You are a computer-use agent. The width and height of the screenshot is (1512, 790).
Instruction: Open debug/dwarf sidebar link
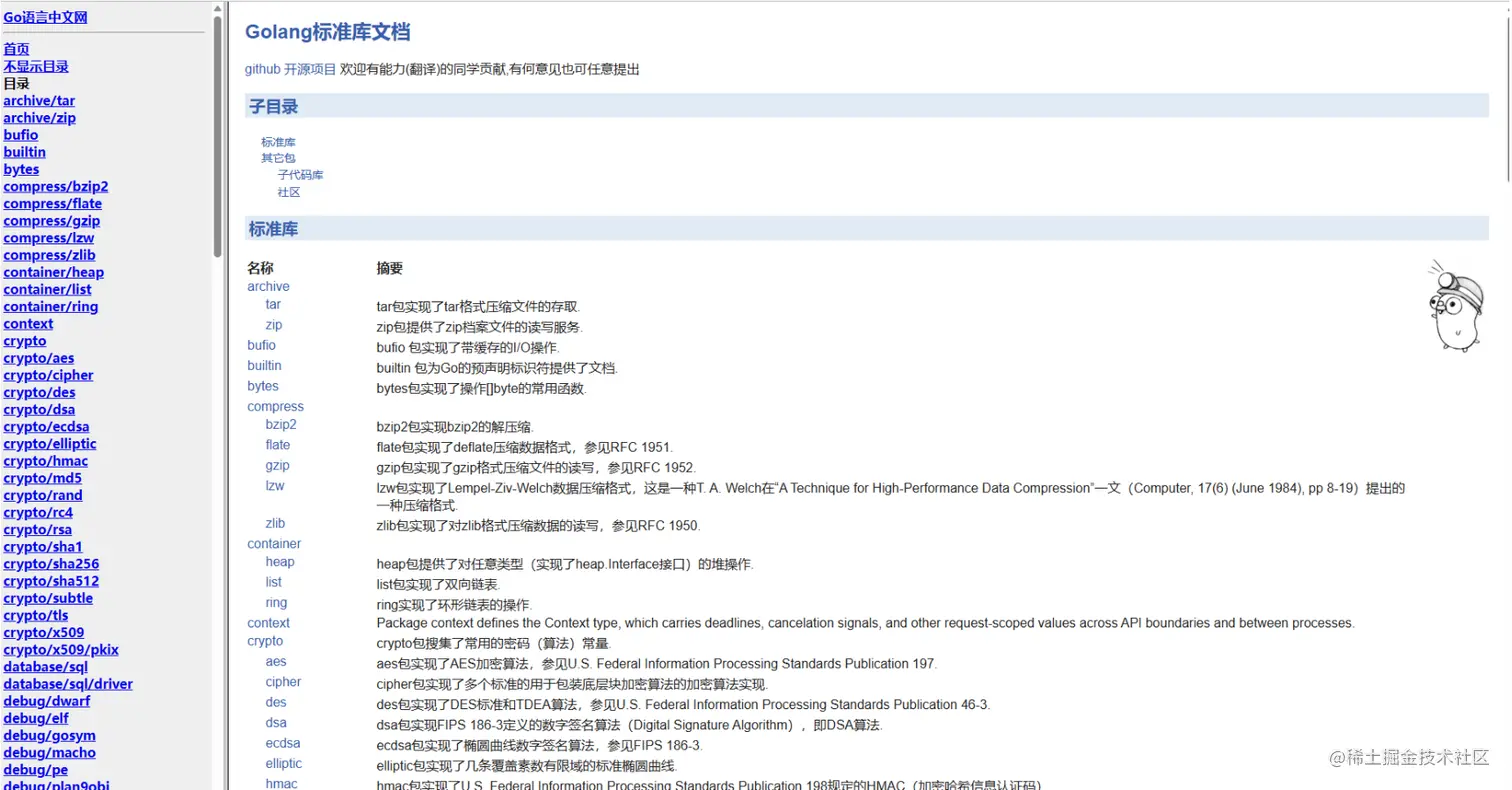pos(46,701)
